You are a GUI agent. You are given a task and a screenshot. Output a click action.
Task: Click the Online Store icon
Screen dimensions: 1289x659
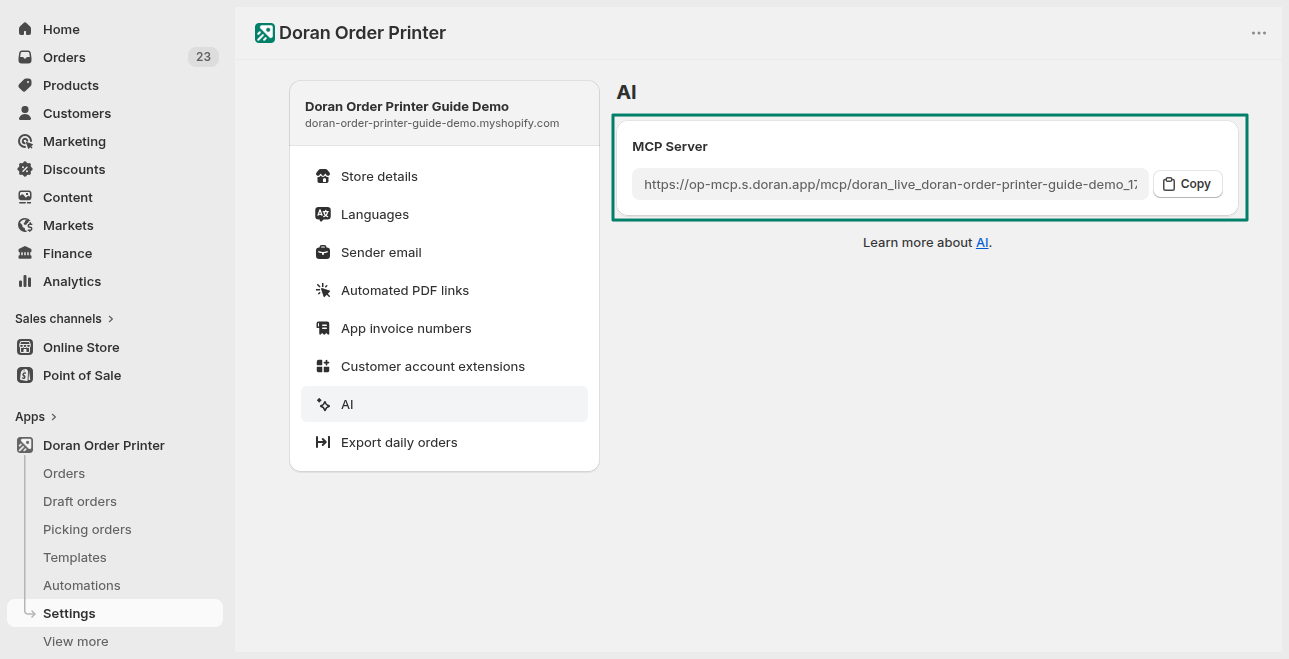coord(25,347)
